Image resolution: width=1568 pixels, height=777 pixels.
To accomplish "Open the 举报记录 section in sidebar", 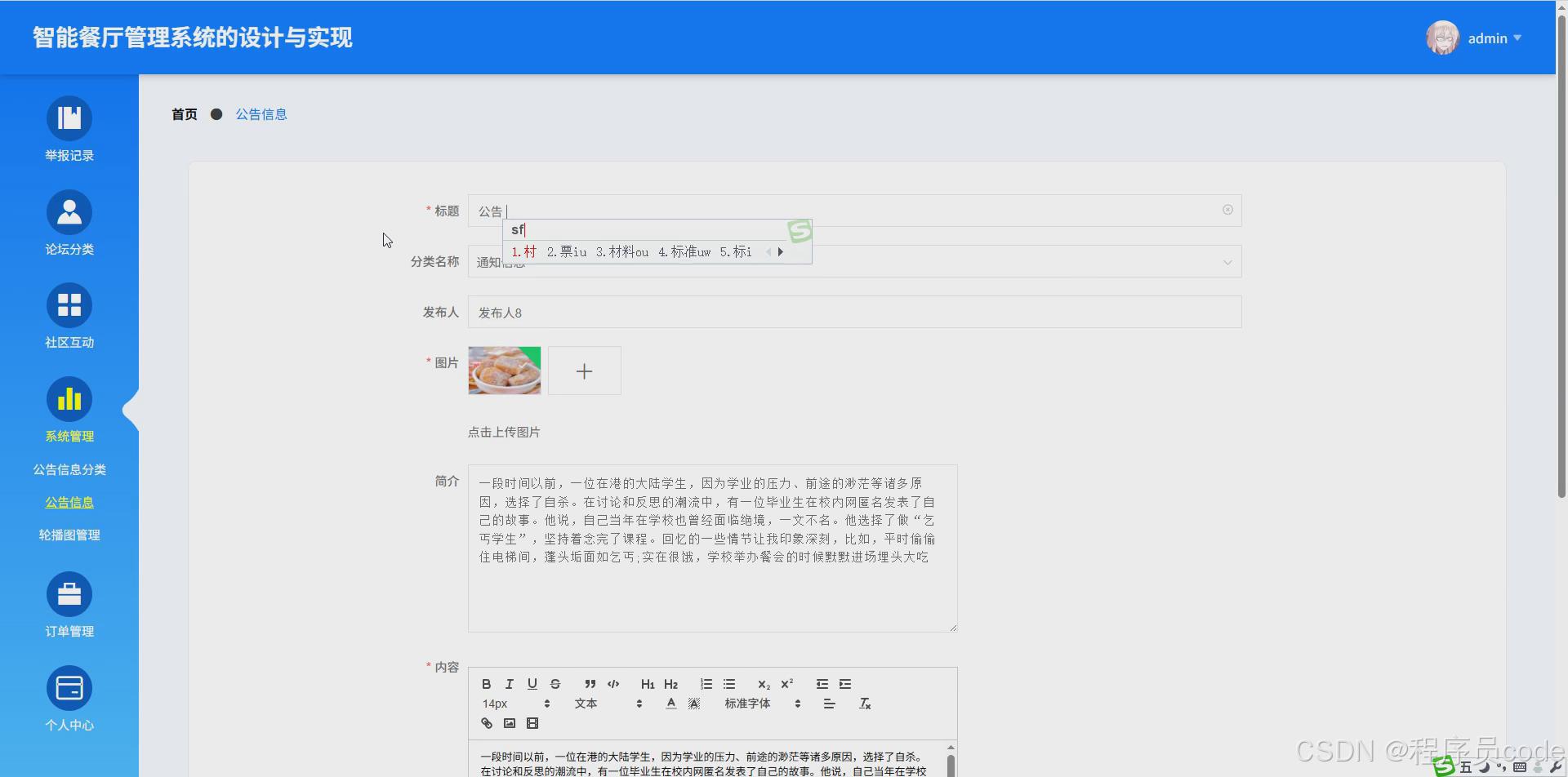I will 69,128.
